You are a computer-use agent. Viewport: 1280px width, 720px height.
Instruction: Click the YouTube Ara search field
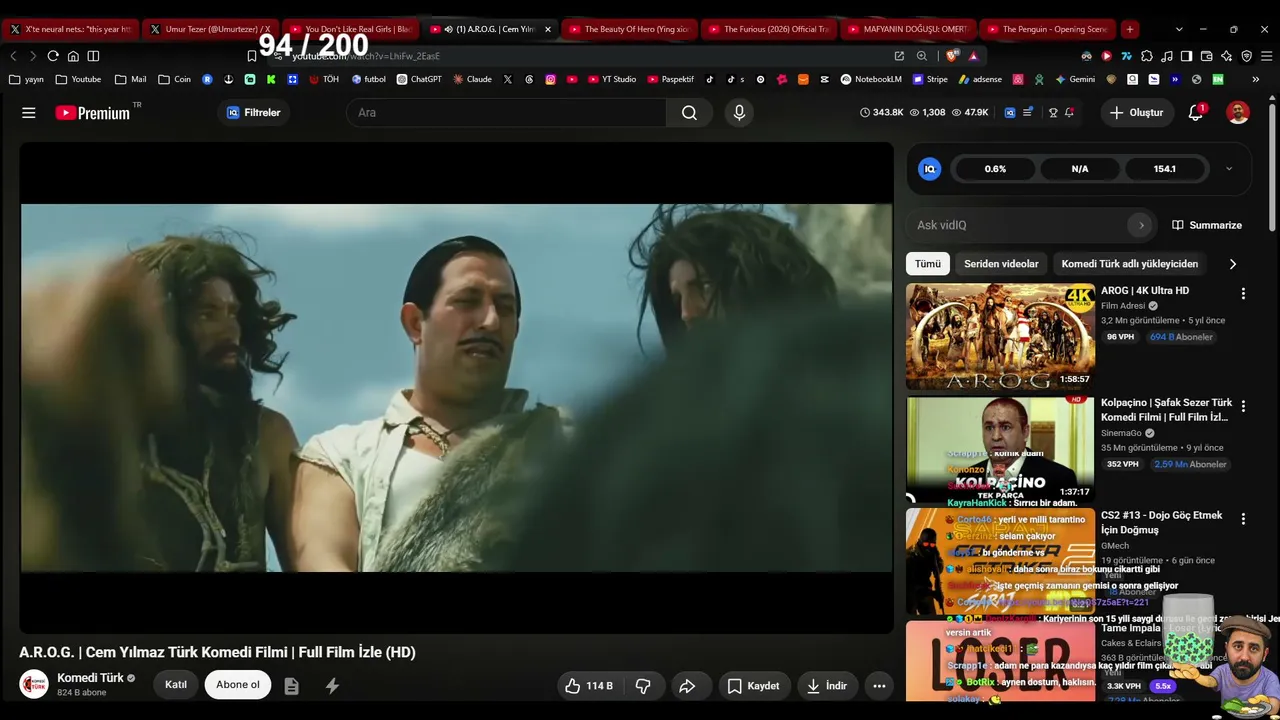[x=507, y=113]
